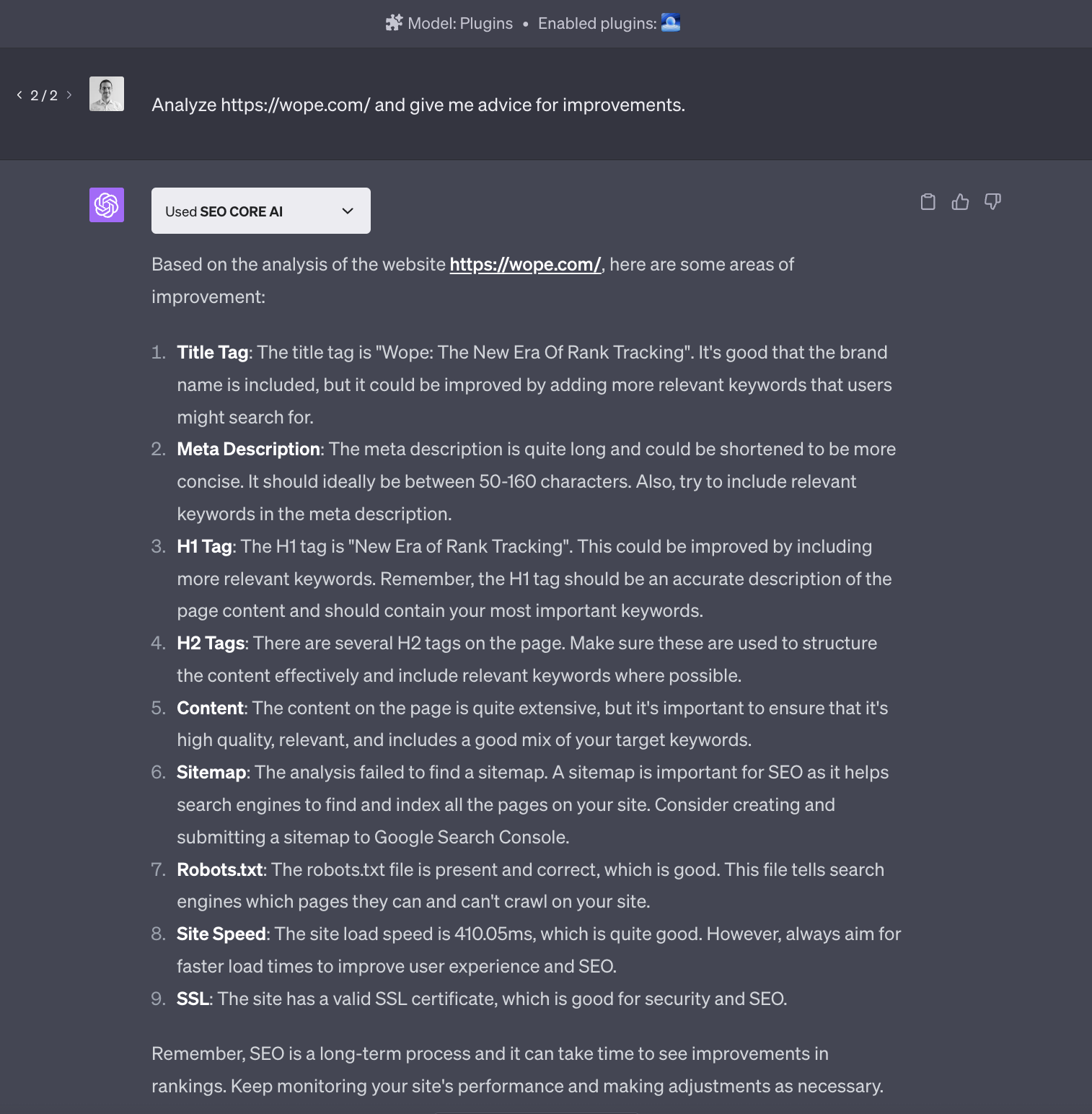Viewport: 1092px width, 1114px height.
Task: Click the Enabled plugins label
Action: 597,23
